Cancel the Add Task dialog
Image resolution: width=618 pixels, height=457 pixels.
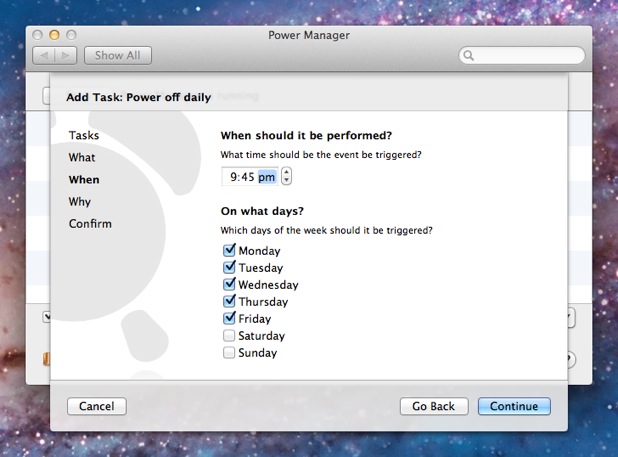[97, 406]
